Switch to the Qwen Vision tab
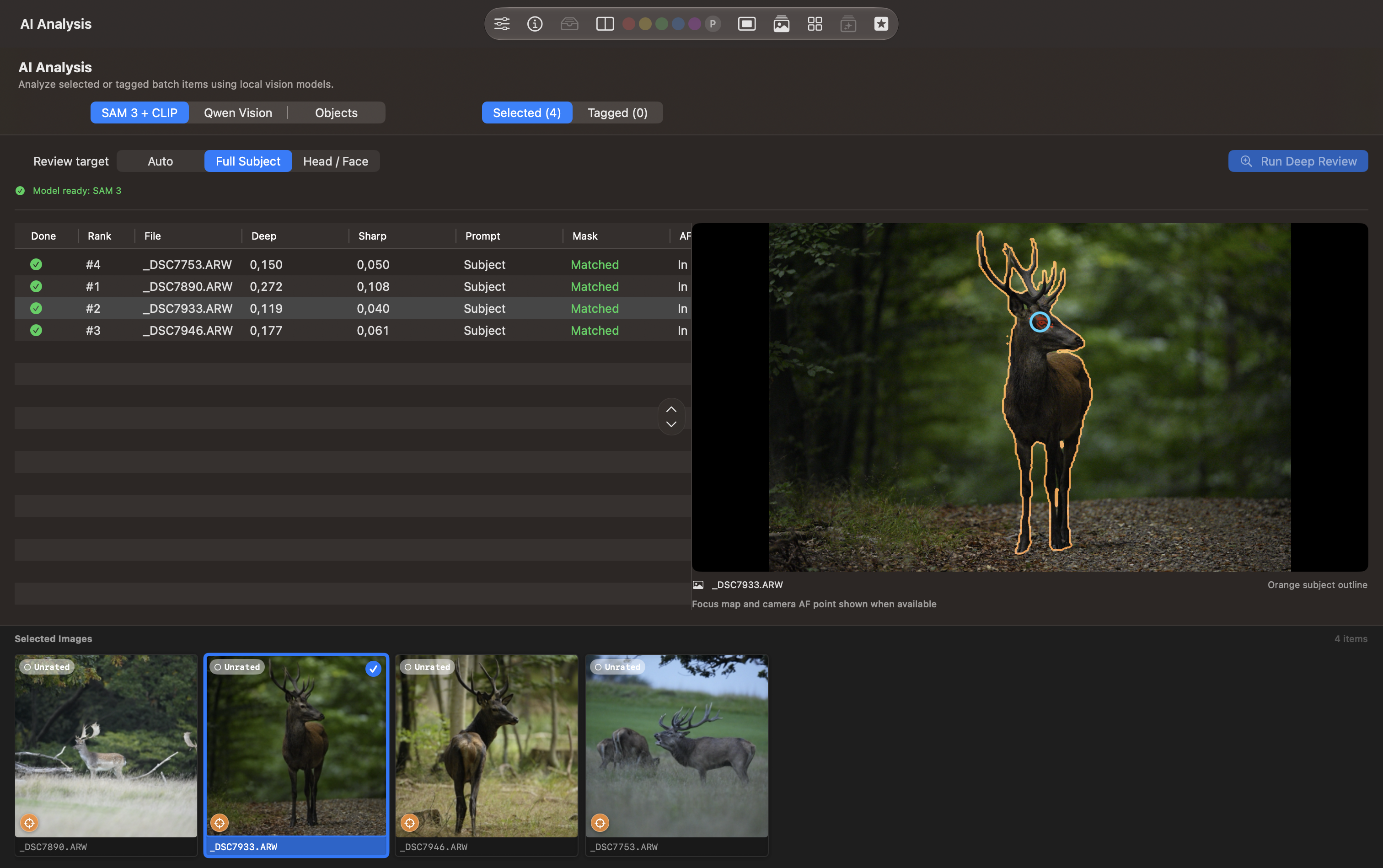The height and width of the screenshot is (868, 1383). tap(238, 113)
